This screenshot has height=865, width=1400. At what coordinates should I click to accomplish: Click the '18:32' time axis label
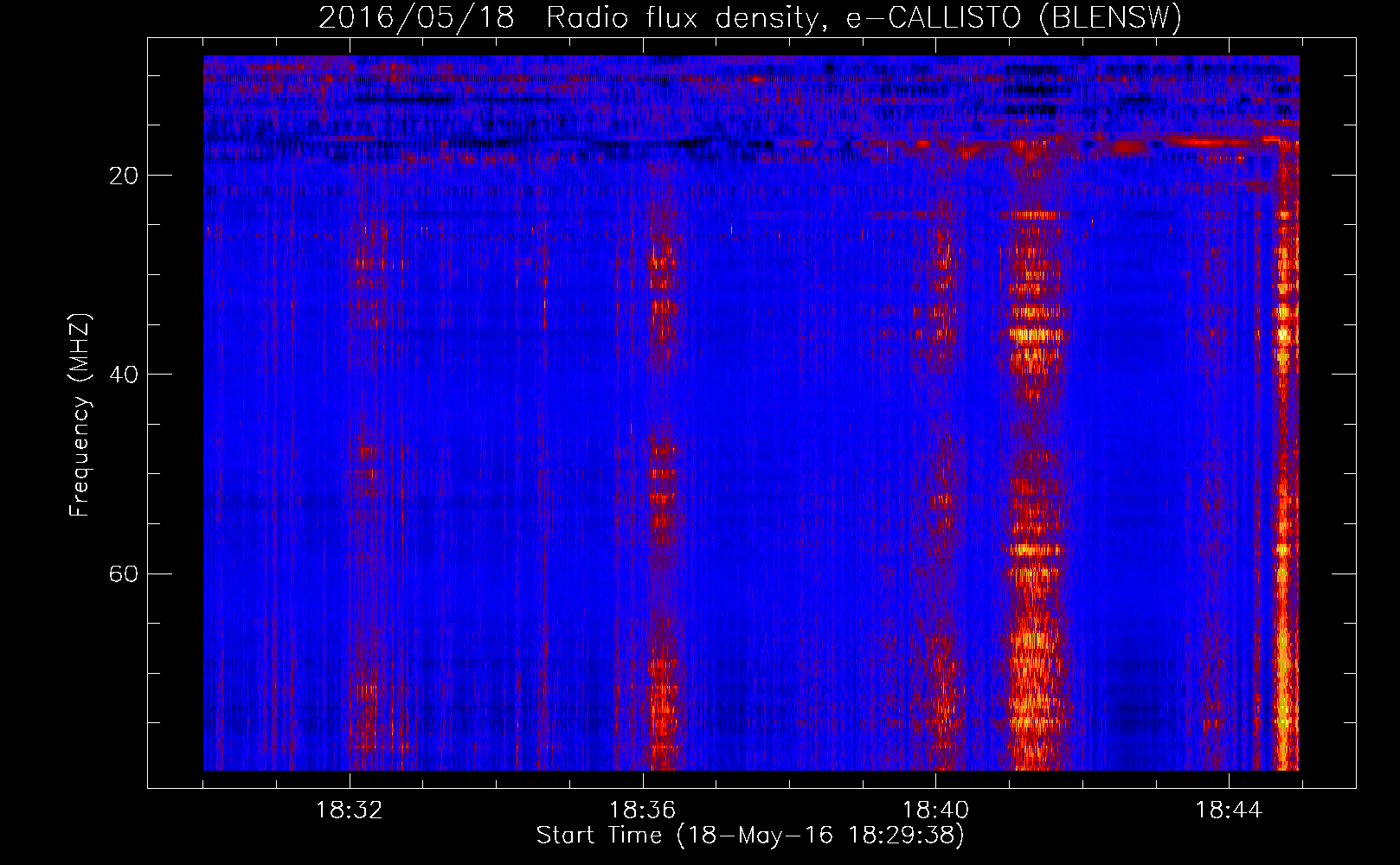350,811
